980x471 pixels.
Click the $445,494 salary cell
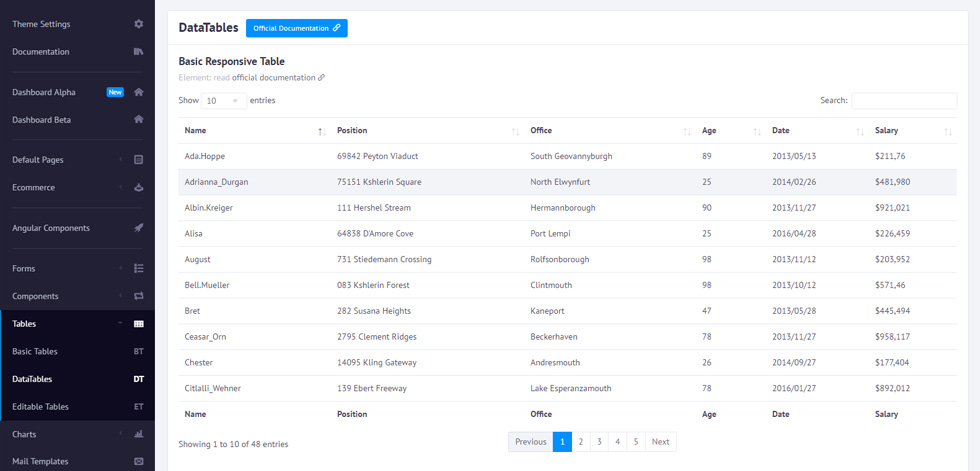coord(912,310)
